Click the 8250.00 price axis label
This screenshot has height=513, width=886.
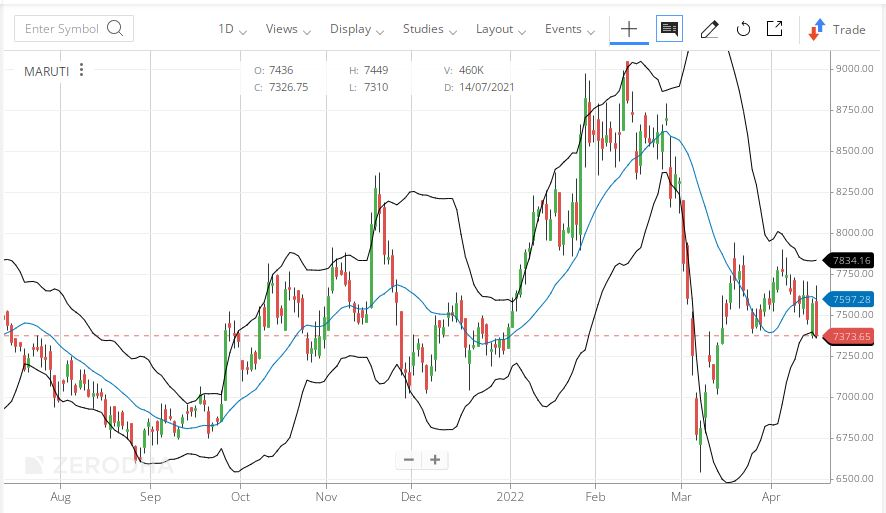pos(855,191)
